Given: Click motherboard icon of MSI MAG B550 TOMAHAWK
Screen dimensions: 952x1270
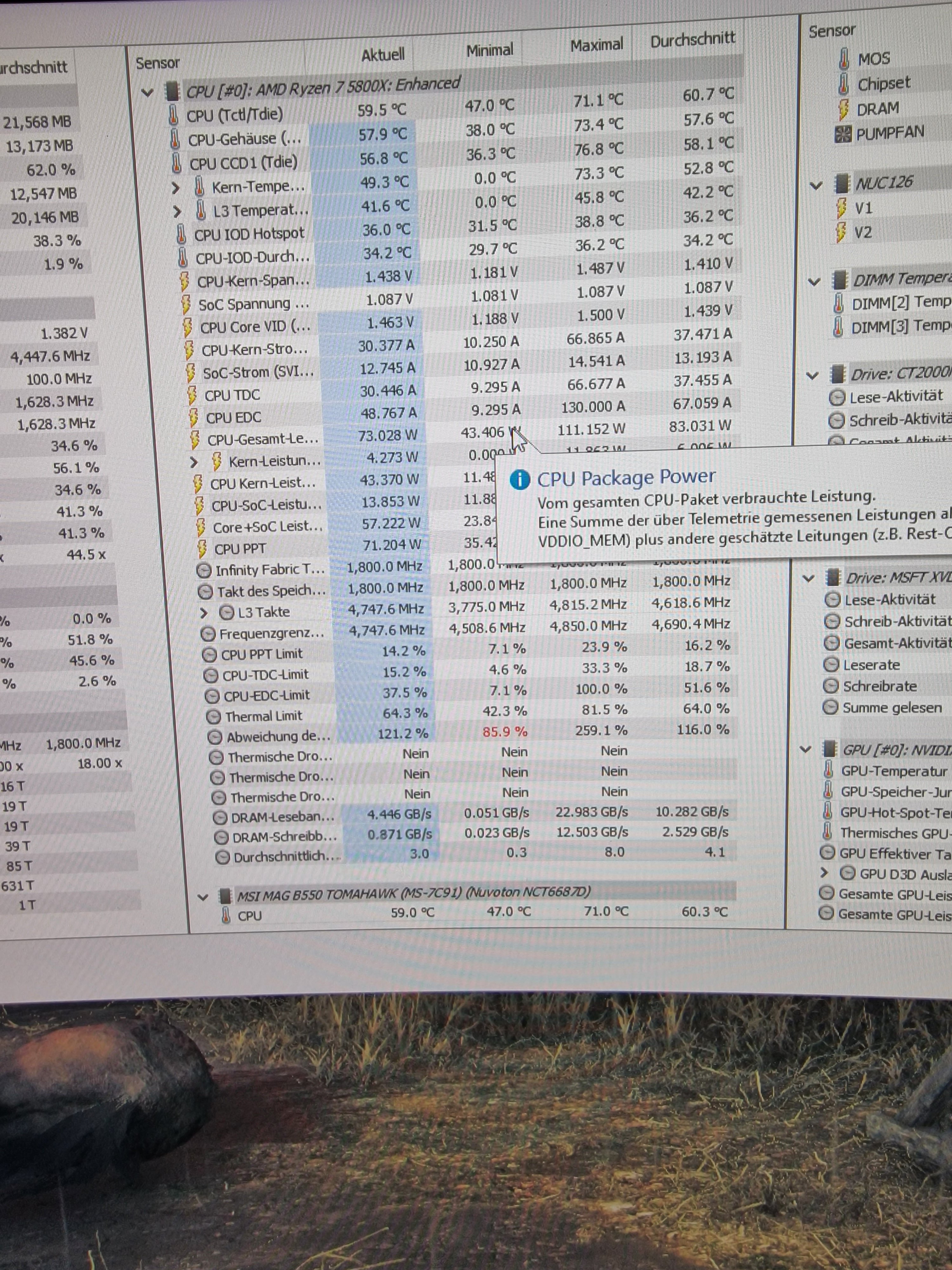Looking at the screenshot, I should (x=226, y=896).
